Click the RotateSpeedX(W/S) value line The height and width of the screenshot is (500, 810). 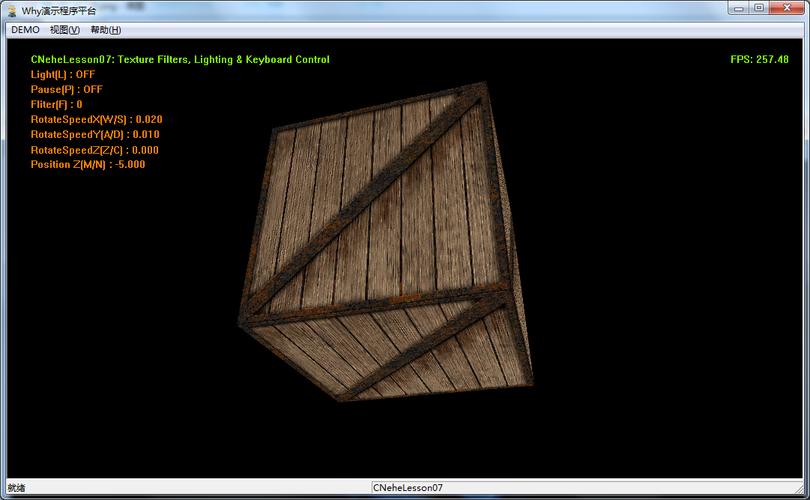(x=96, y=120)
